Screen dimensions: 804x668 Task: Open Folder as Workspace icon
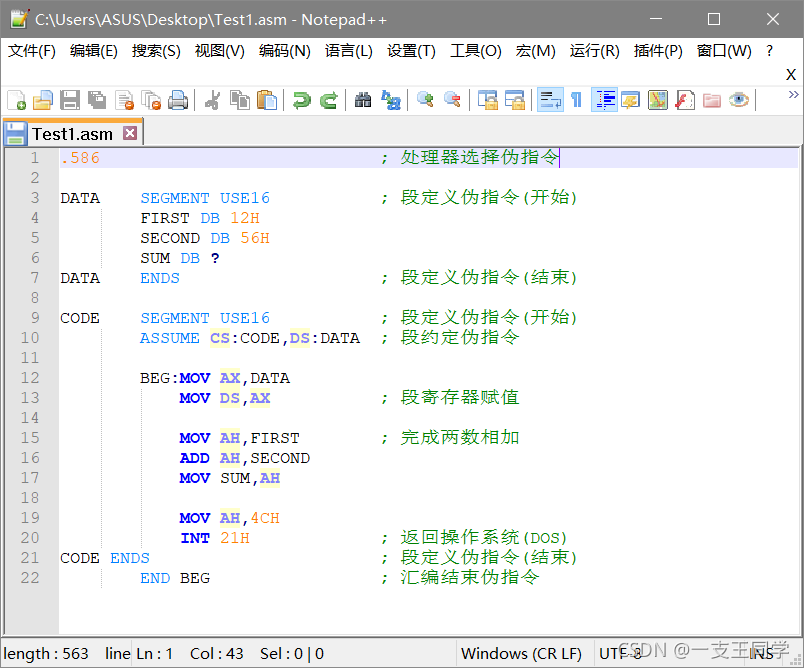(x=712, y=100)
